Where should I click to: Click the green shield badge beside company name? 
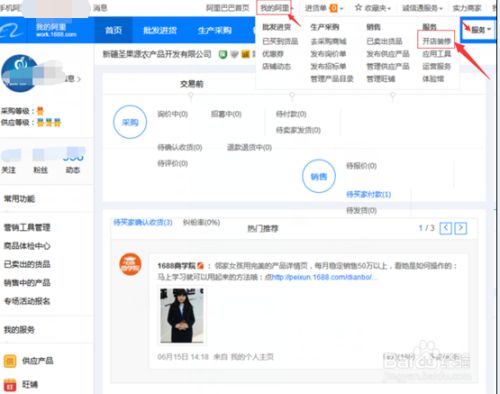click(x=223, y=54)
